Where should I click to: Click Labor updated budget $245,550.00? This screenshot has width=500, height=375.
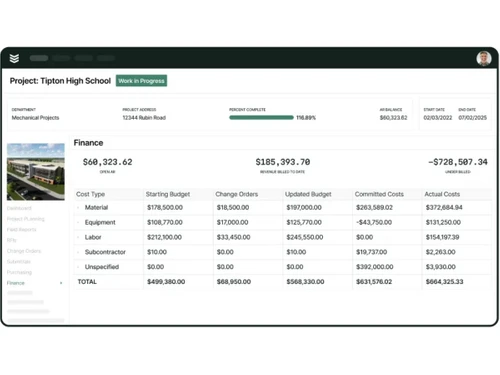tap(305, 237)
